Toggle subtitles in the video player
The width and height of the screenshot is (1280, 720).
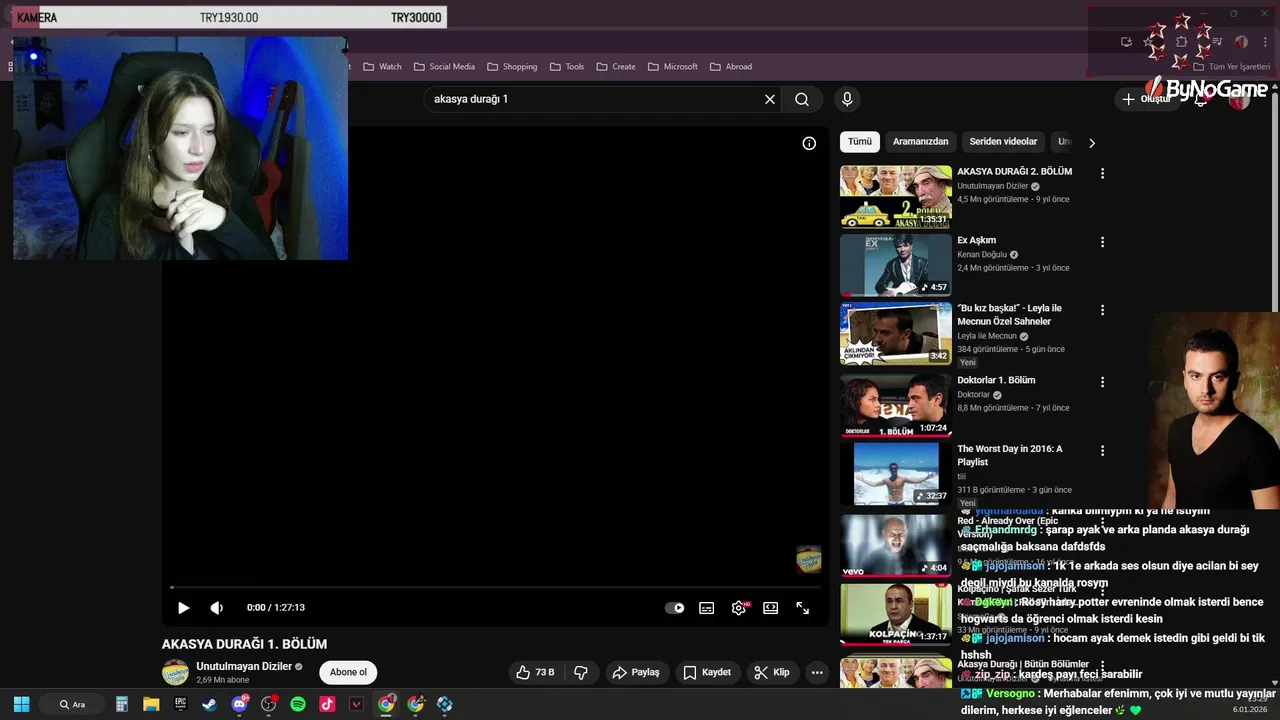click(707, 608)
